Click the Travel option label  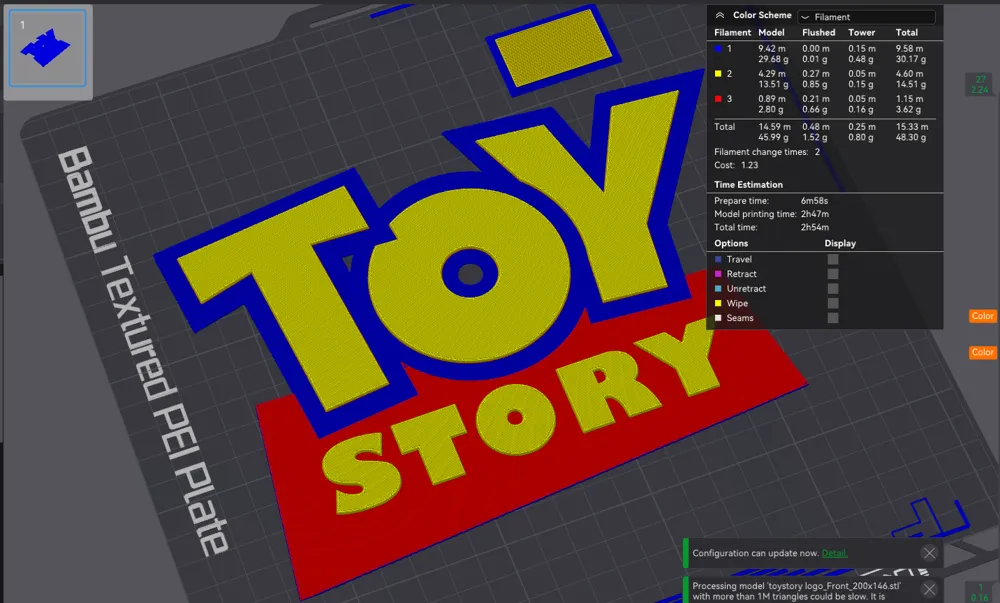pos(739,259)
